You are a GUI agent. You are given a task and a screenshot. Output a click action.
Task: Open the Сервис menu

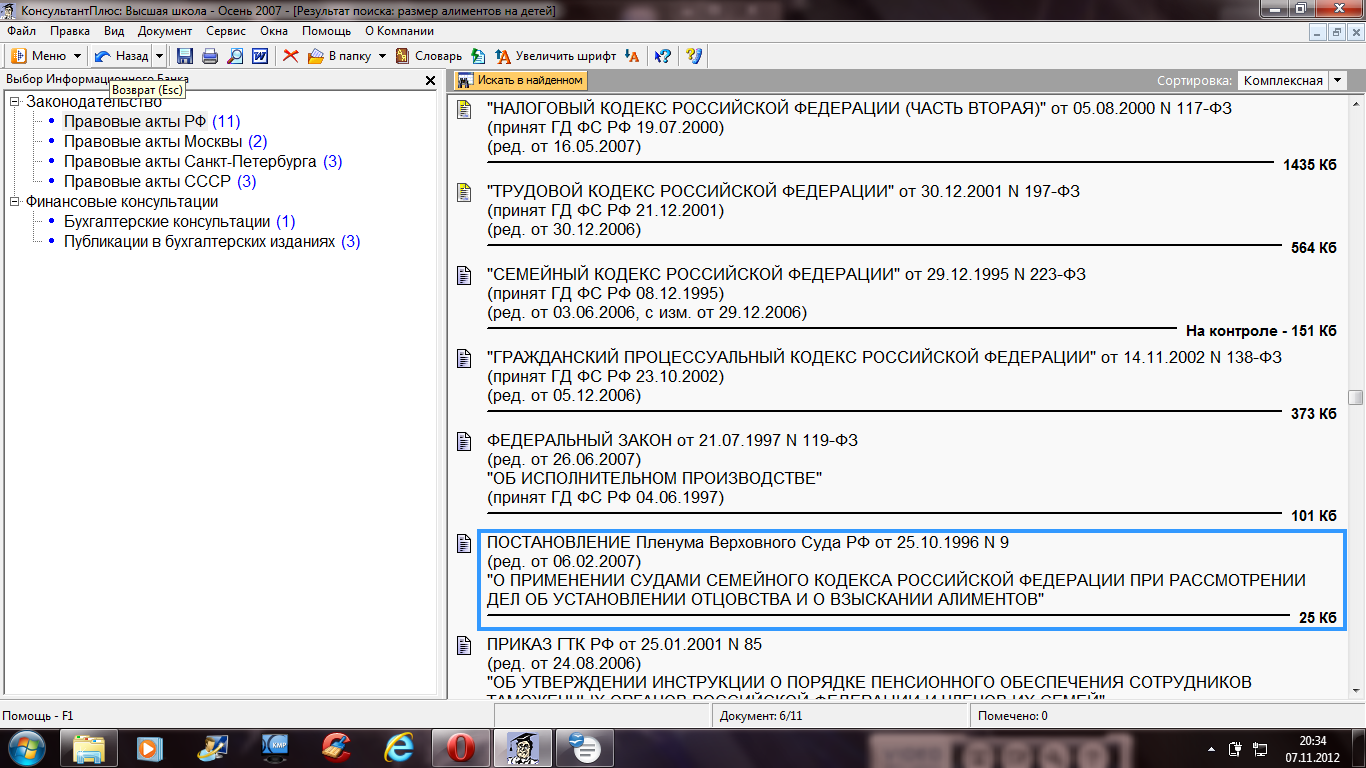[226, 31]
